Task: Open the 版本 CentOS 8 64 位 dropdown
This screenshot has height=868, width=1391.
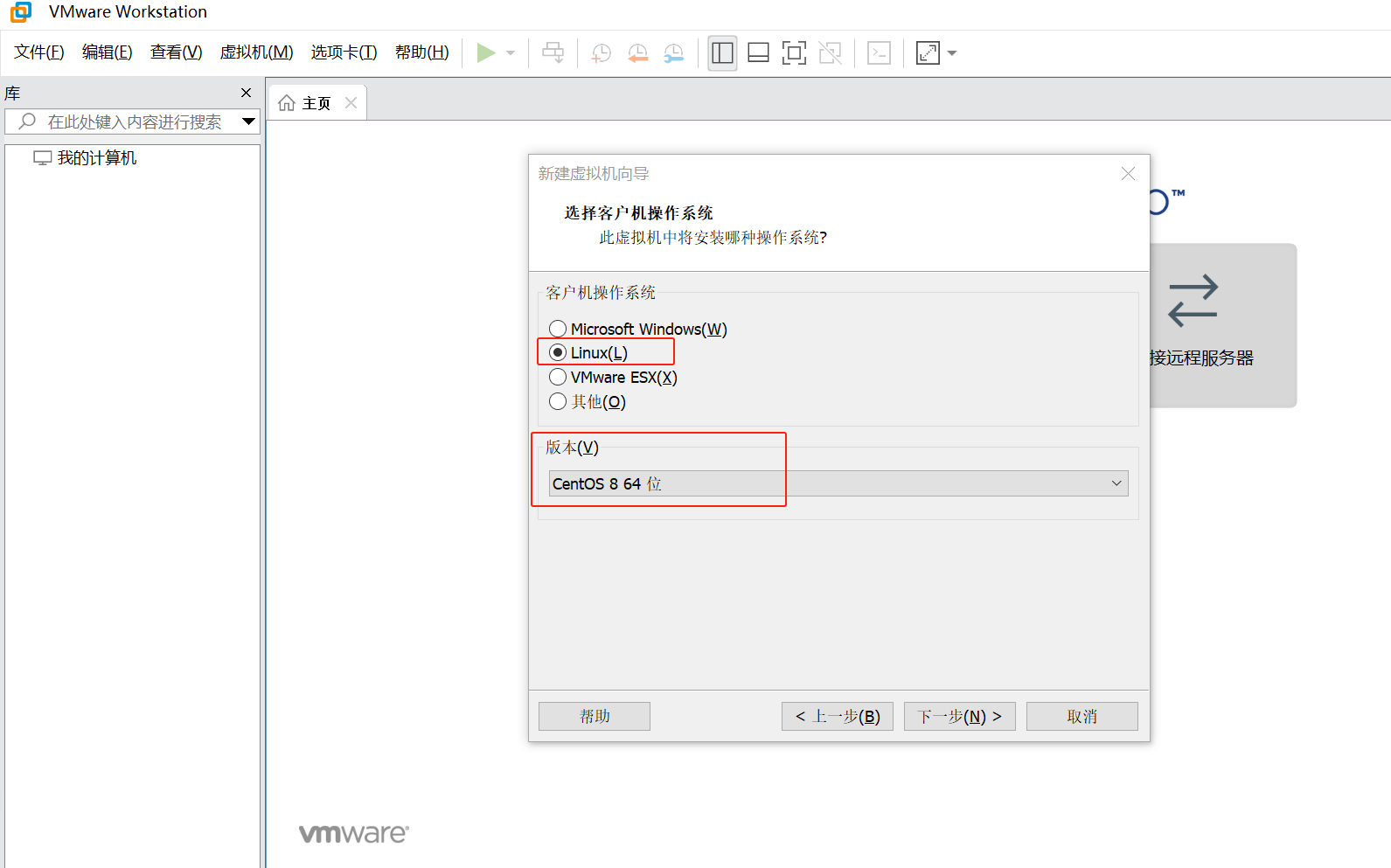Action: pos(838,483)
